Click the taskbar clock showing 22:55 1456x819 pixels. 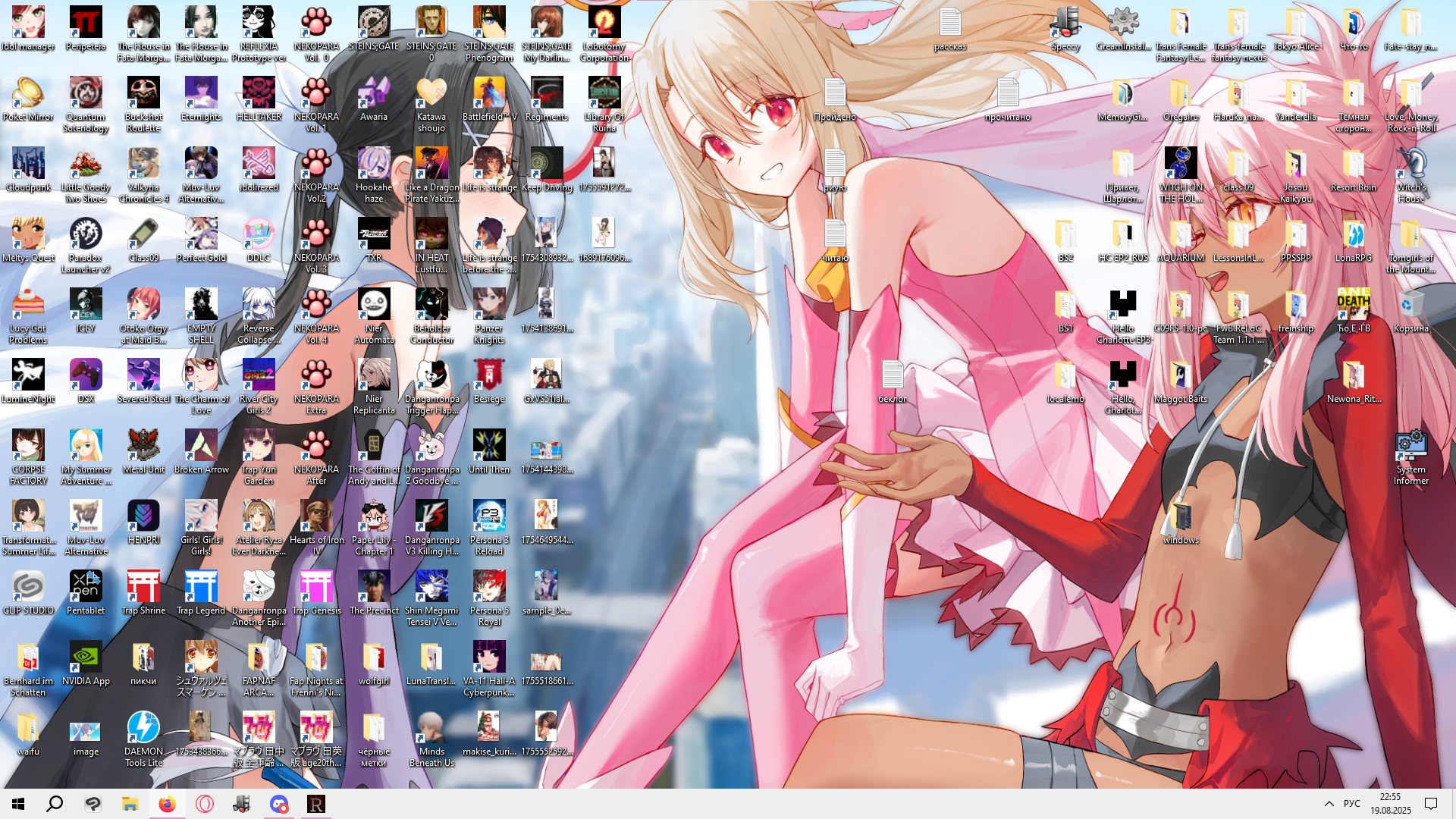[1390, 804]
